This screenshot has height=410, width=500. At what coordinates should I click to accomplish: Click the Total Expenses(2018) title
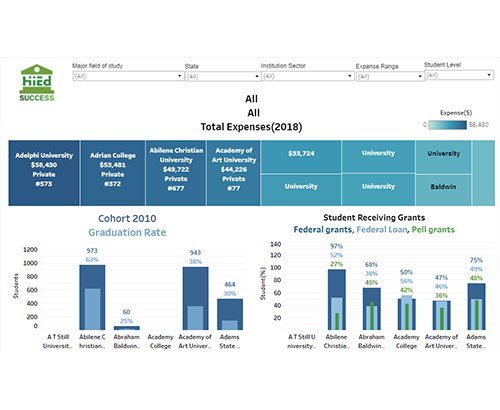pyautogui.click(x=251, y=127)
